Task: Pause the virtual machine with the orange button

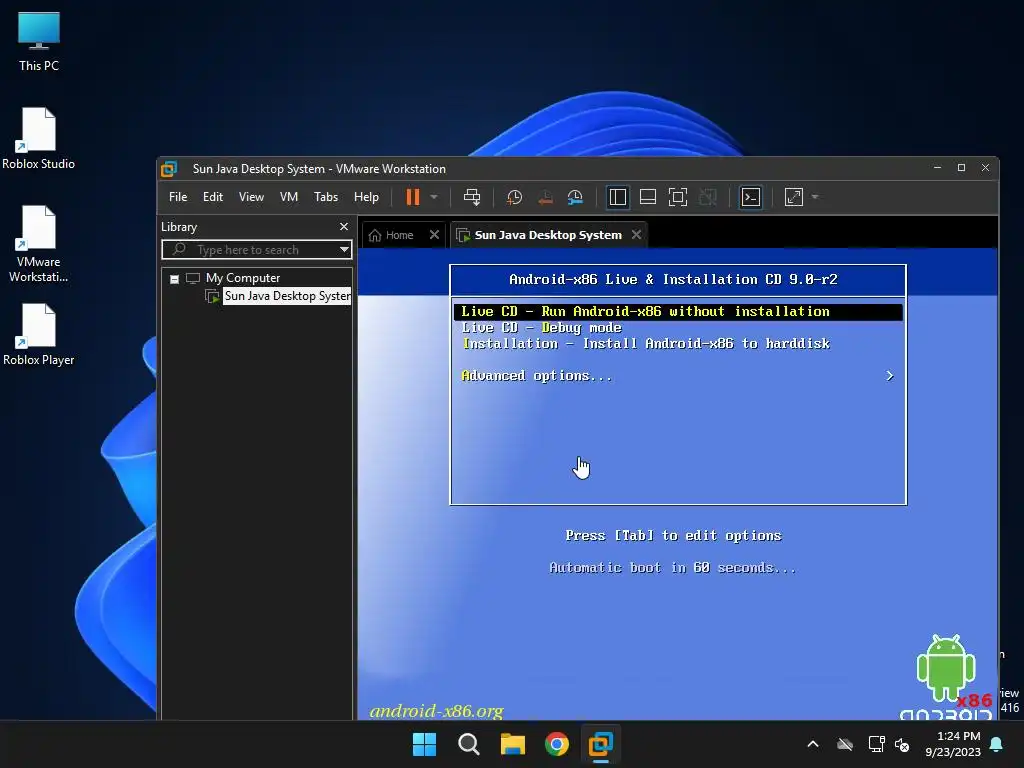Action: tap(413, 197)
